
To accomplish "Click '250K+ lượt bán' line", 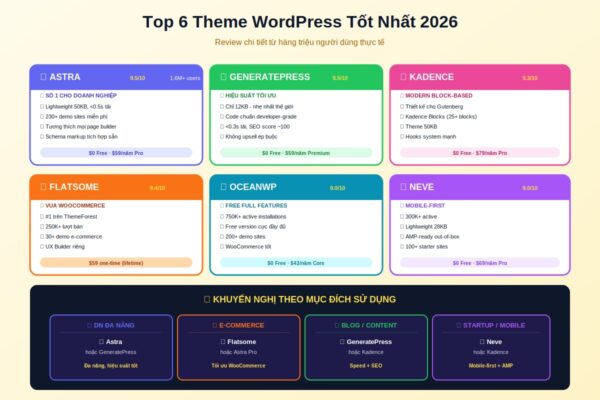I will 62,226.
